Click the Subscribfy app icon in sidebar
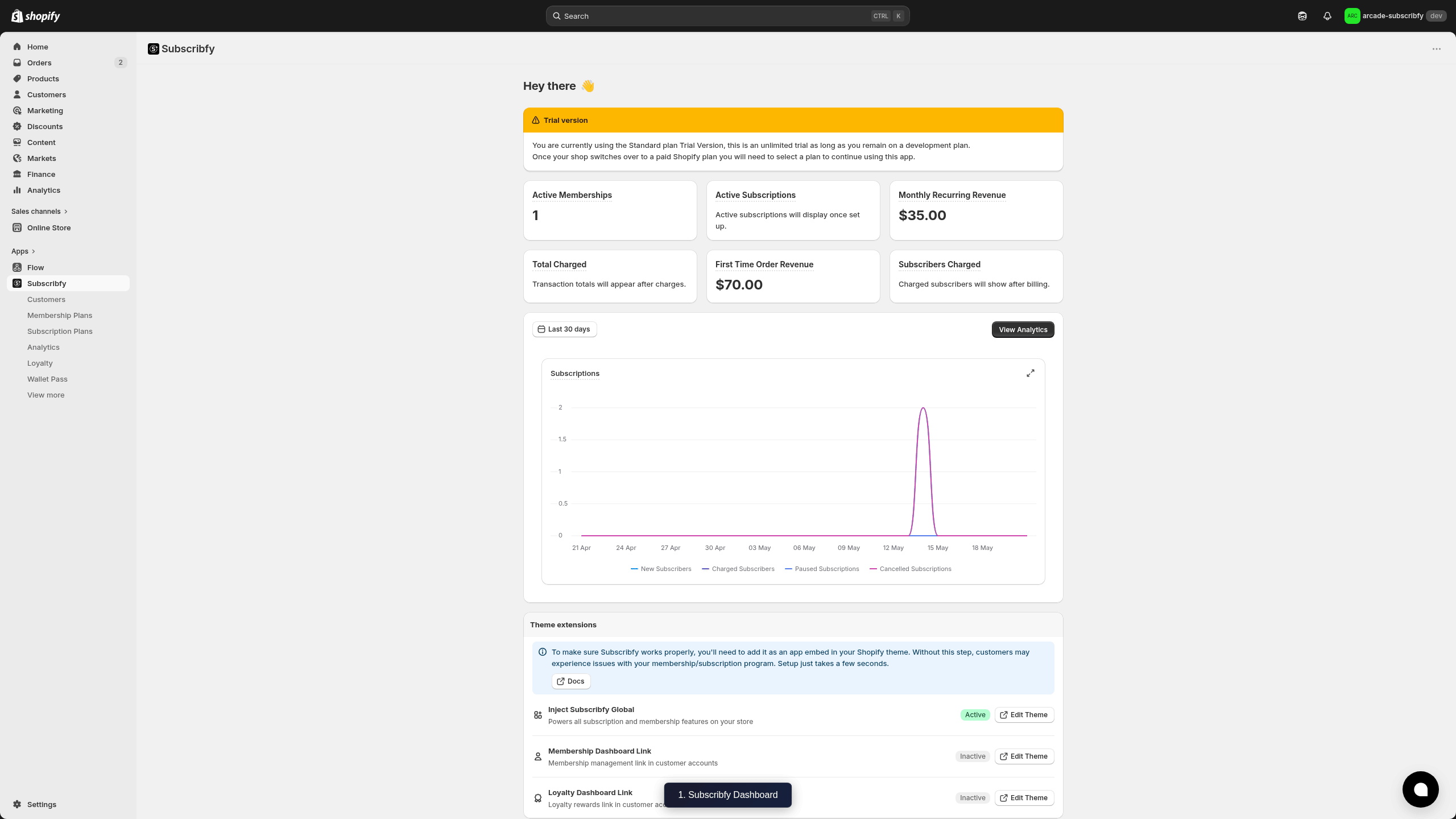 pyautogui.click(x=17, y=283)
